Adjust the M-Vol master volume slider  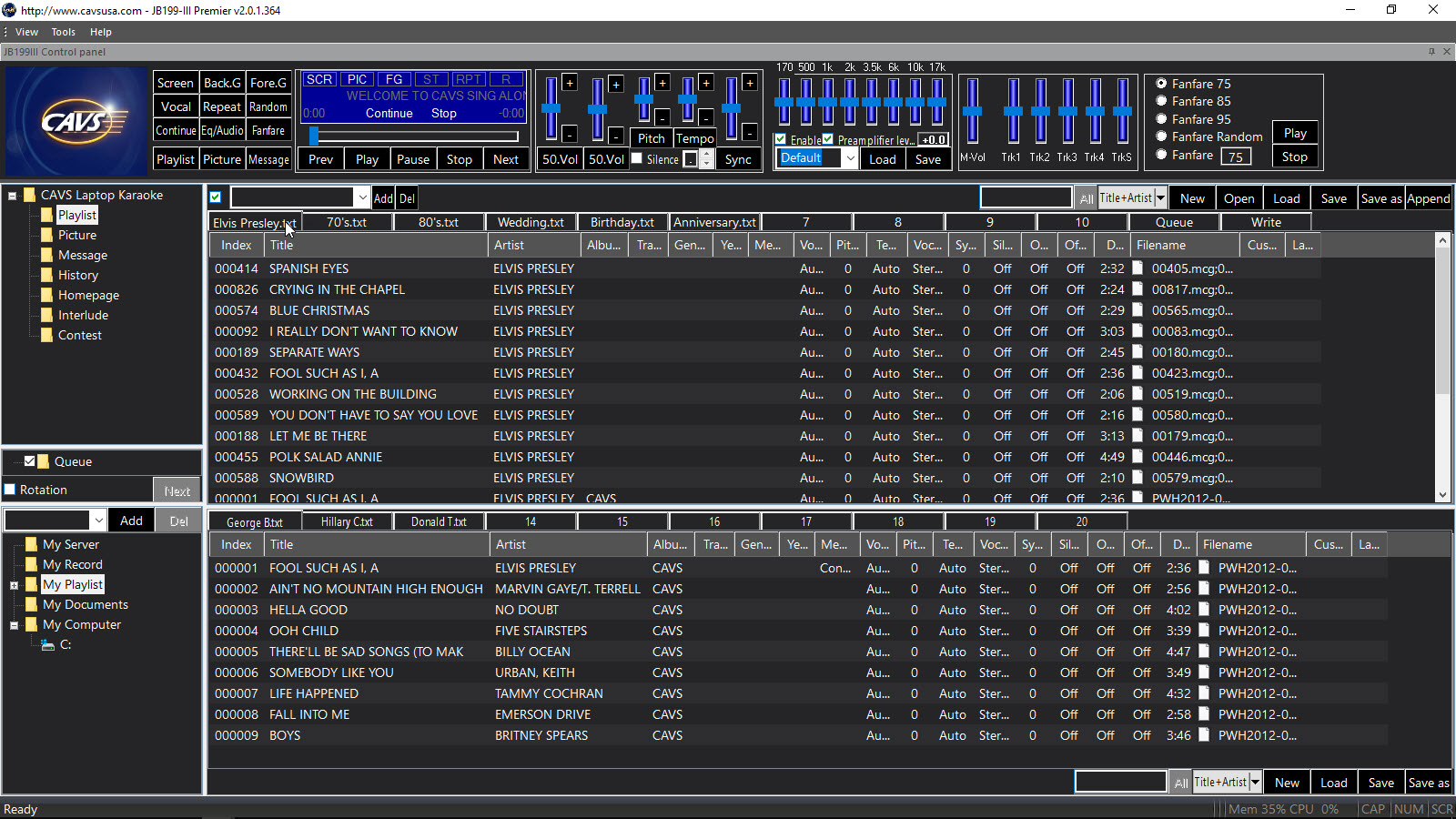972,111
